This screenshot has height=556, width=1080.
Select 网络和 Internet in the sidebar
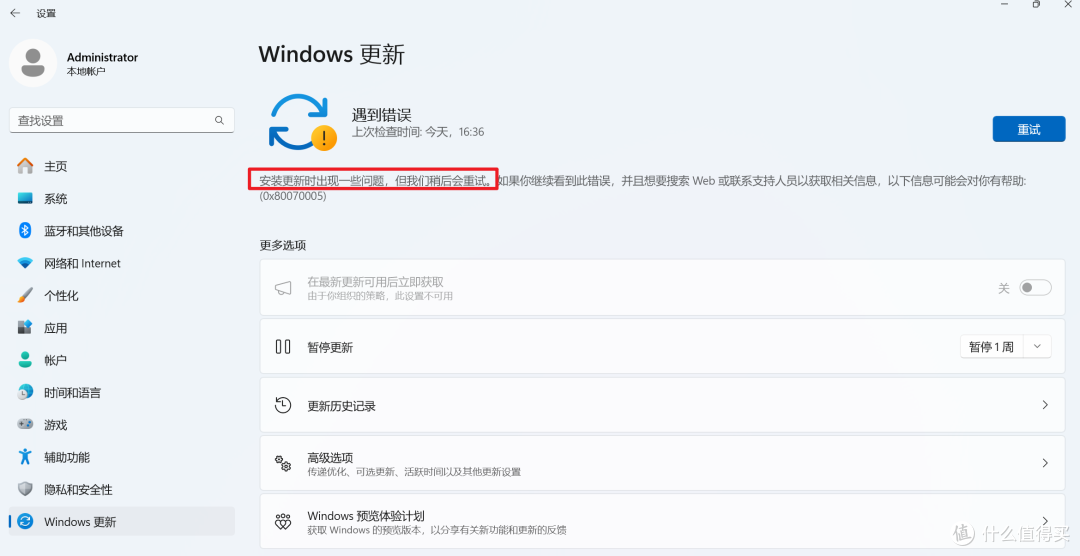tap(122, 263)
